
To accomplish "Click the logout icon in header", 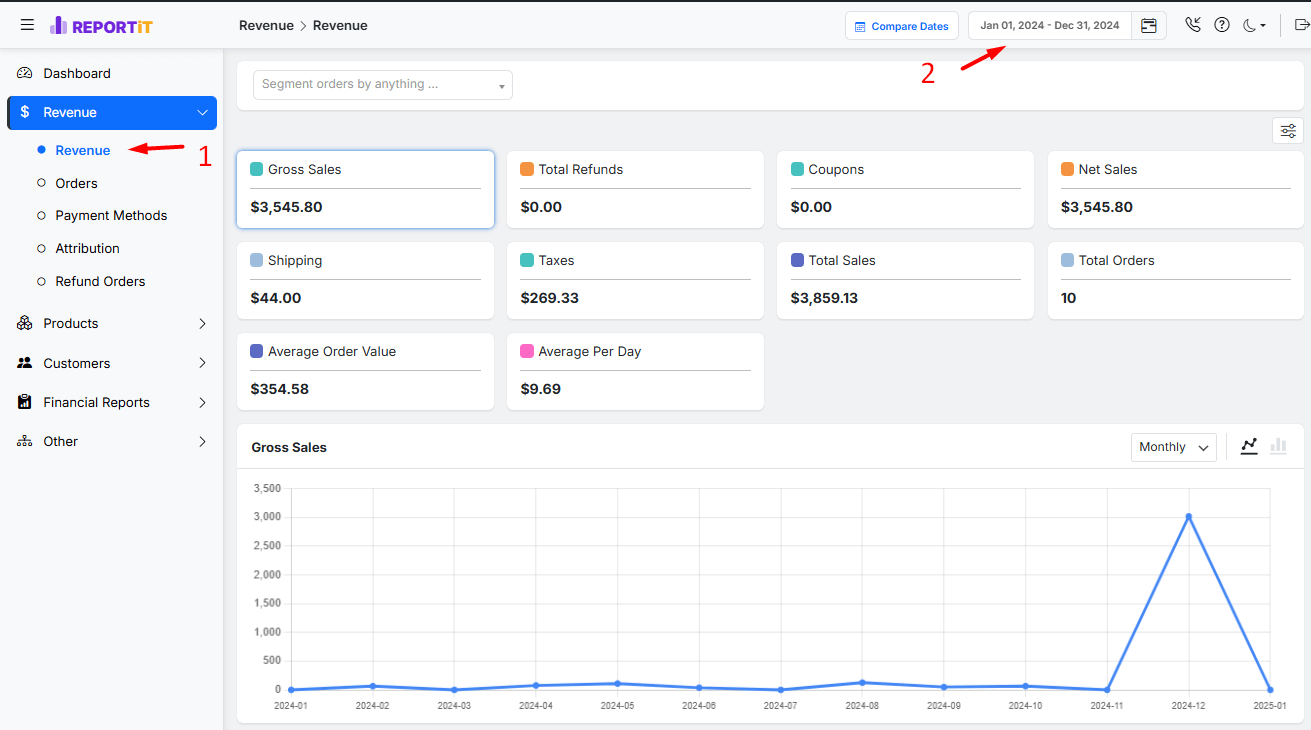I will point(1302,25).
